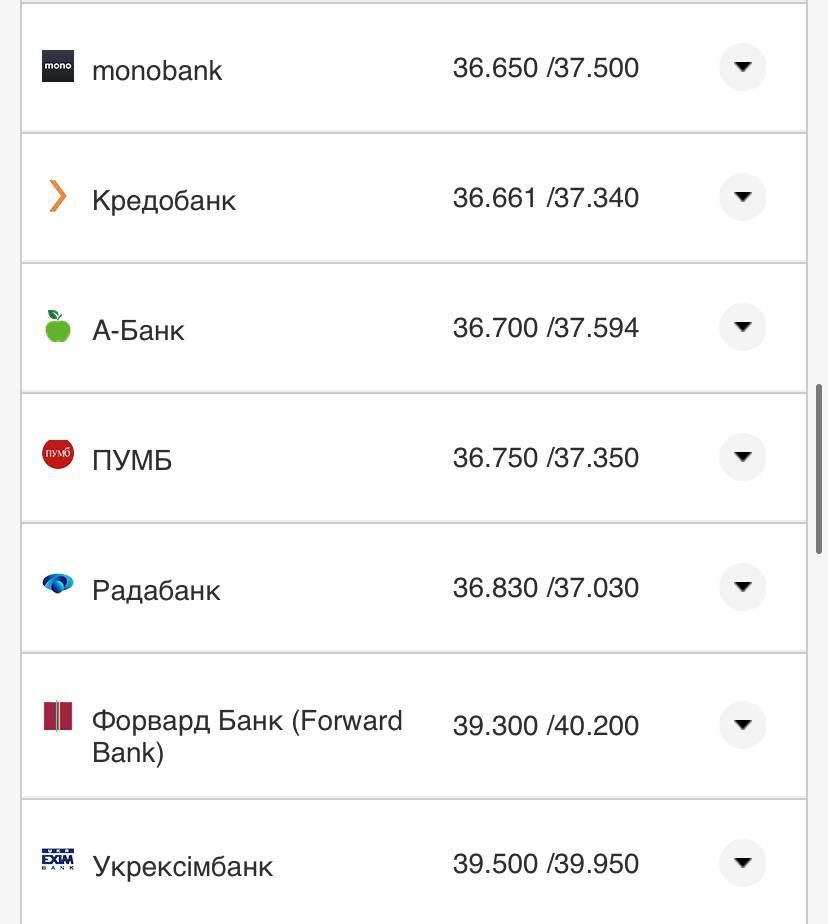Expand the Кредобанк row arrow

point(742,197)
